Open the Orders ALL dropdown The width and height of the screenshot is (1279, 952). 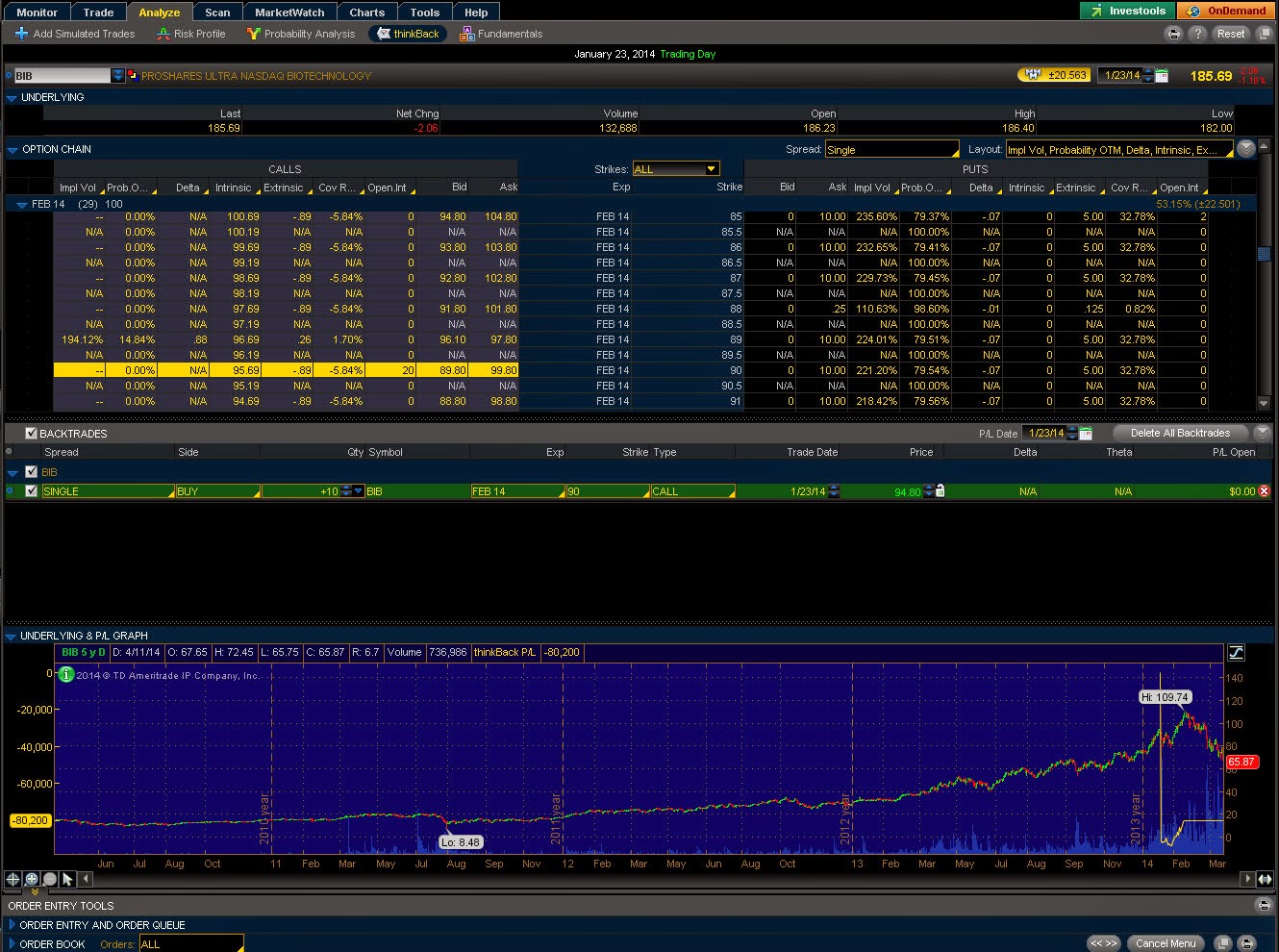tap(191, 943)
